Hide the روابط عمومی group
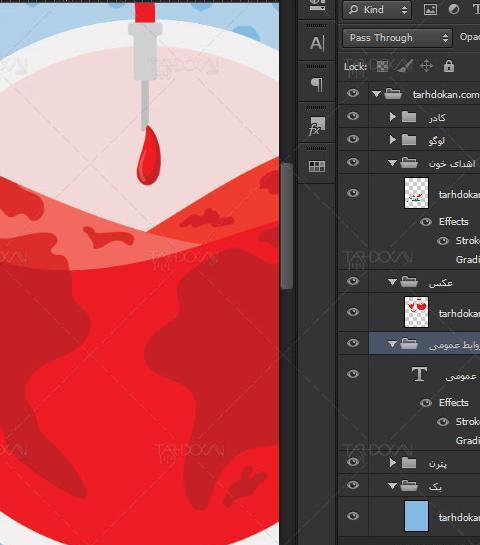Viewport: 480px width, 545px height. click(353, 343)
